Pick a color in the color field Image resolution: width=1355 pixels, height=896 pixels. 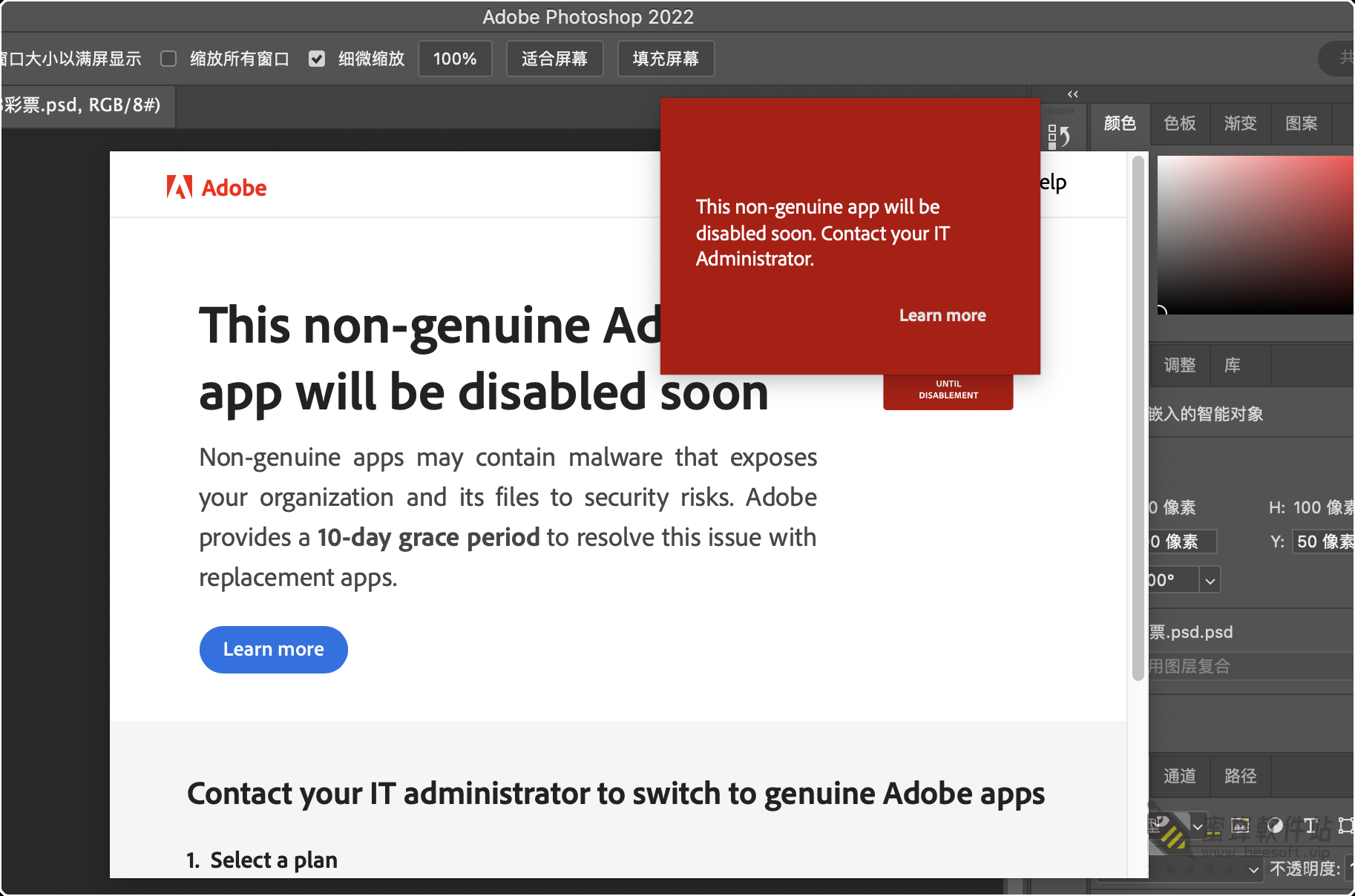(x=1255, y=234)
